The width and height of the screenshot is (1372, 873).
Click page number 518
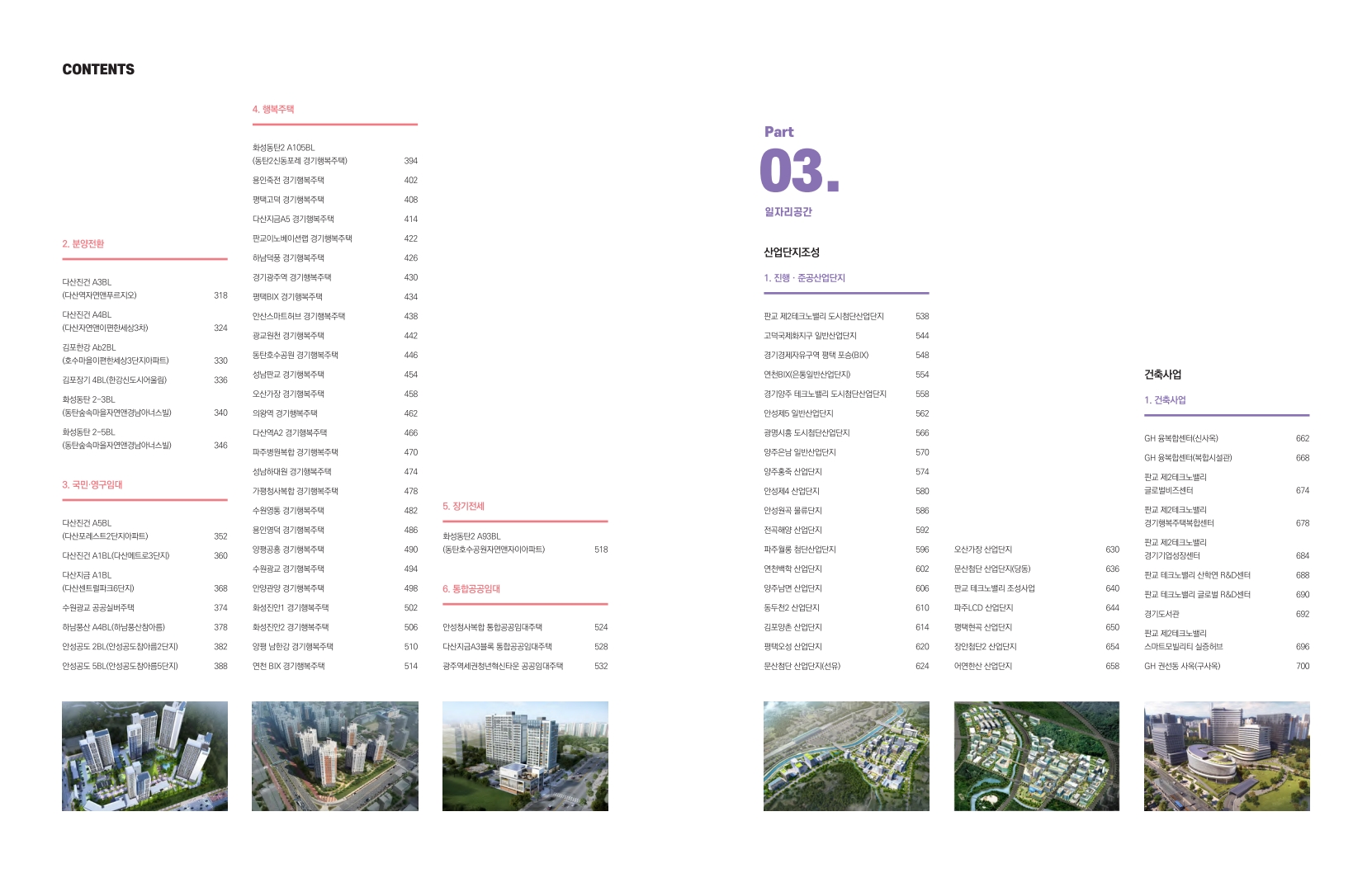(x=601, y=550)
